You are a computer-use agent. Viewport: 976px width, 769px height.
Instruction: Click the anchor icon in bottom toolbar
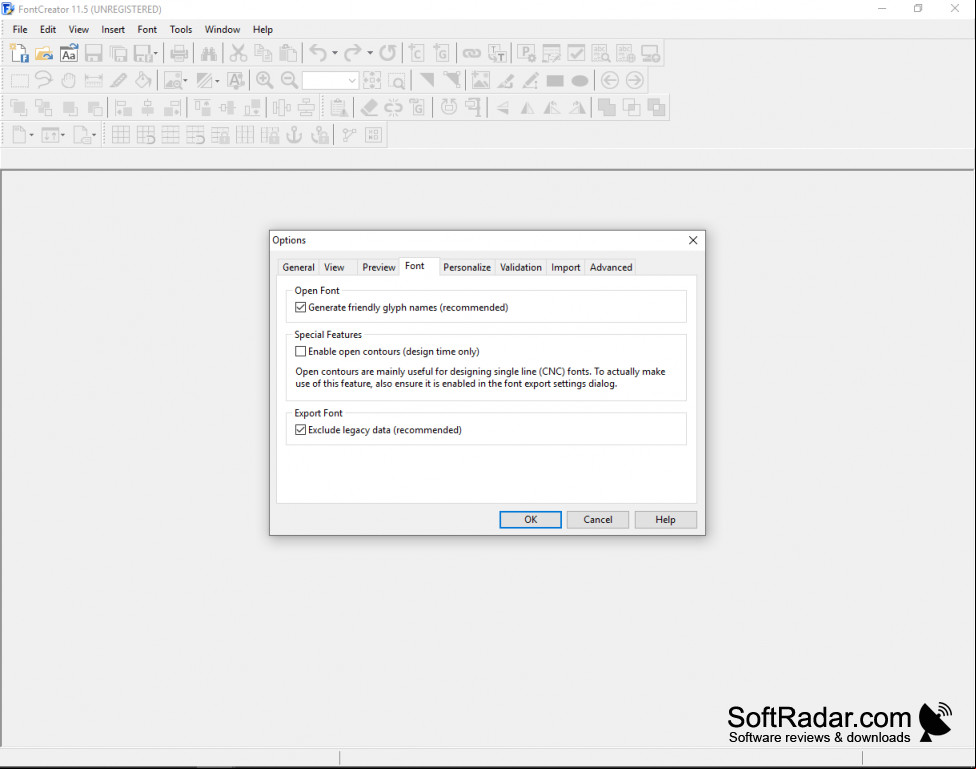[294, 135]
